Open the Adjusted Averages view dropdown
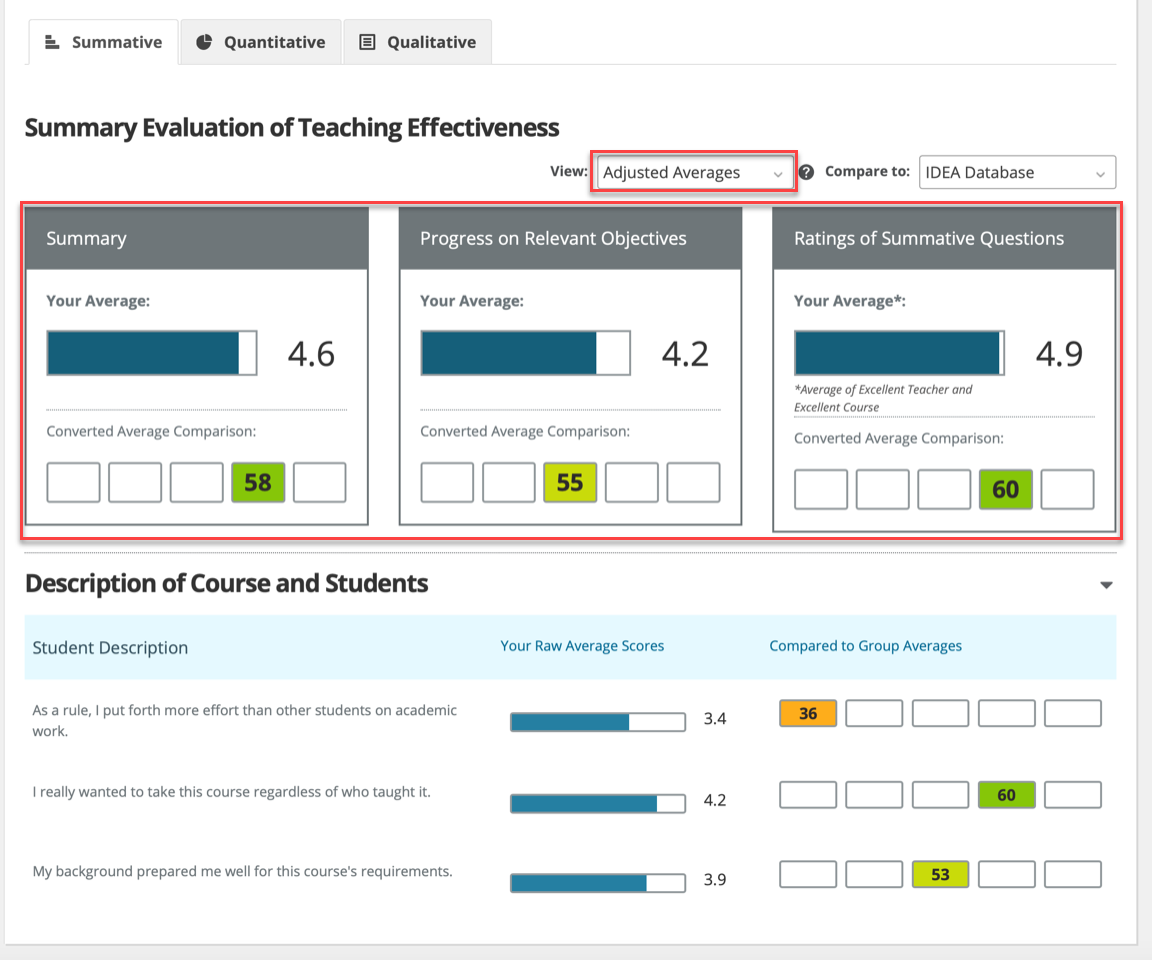This screenshot has width=1152, height=960. [x=693, y=173]
